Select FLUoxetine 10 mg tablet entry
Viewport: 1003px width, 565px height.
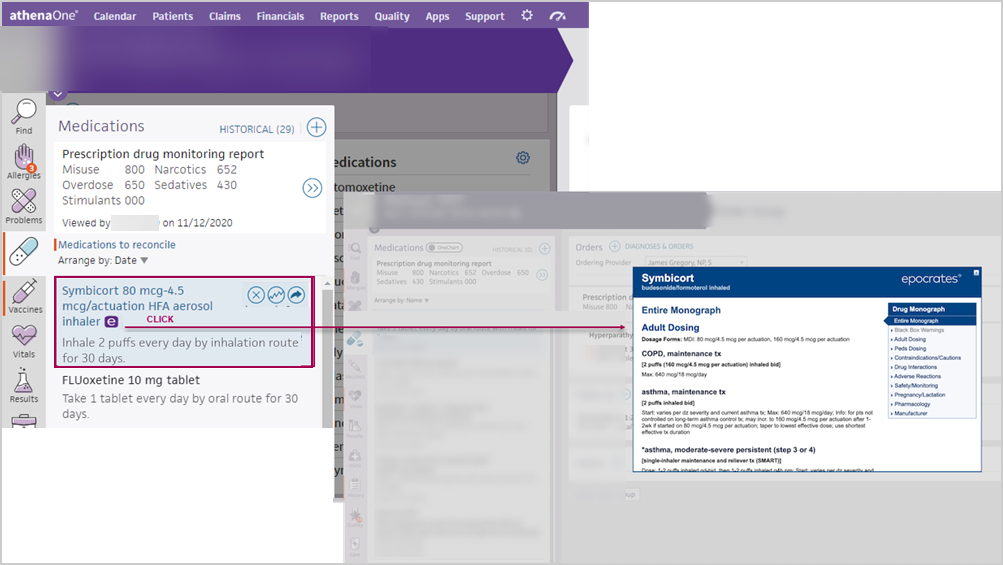click(x=130, y=380)
